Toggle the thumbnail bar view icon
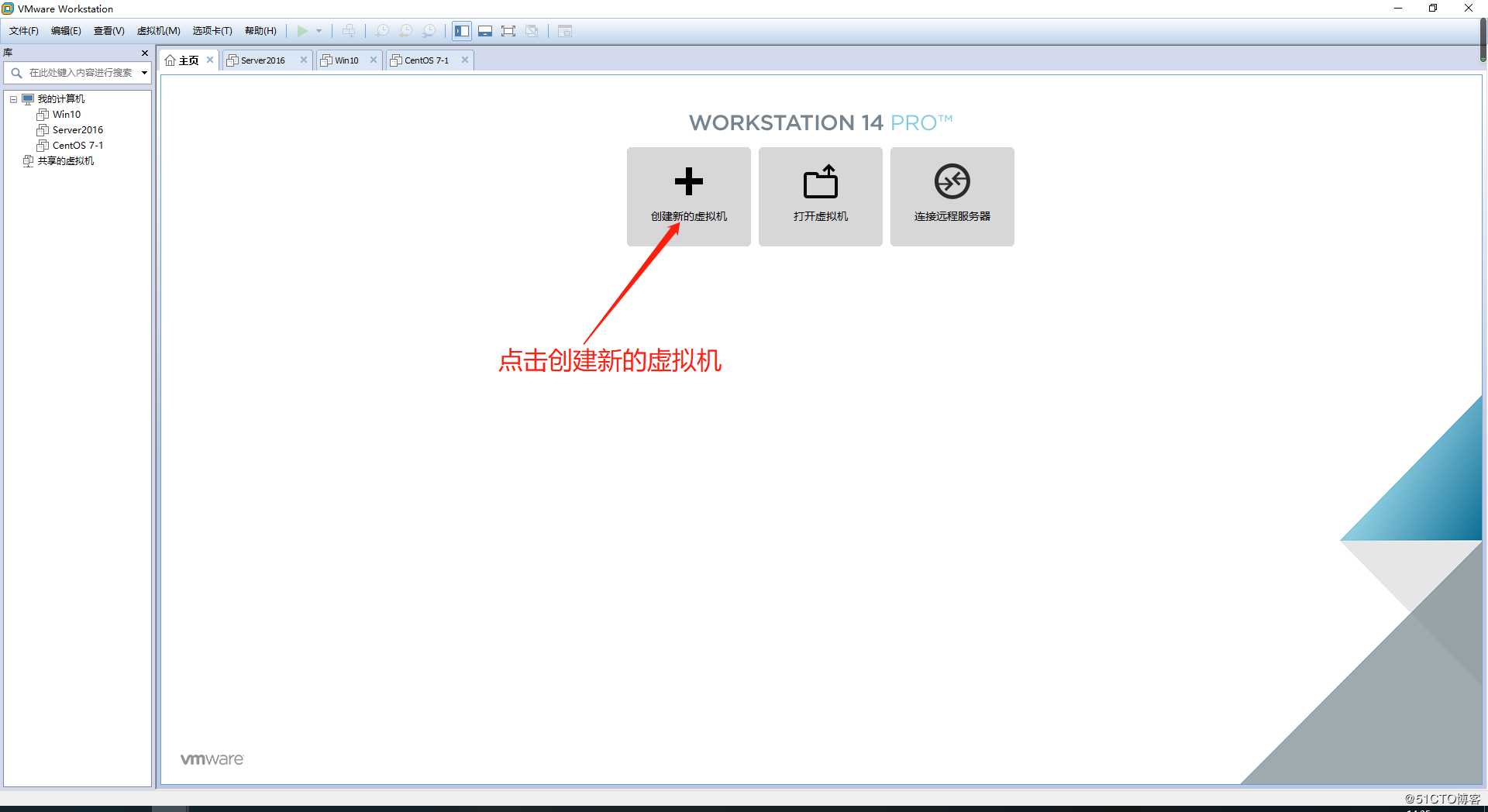This screenshot has width=1488, height=812. point(485,31)
